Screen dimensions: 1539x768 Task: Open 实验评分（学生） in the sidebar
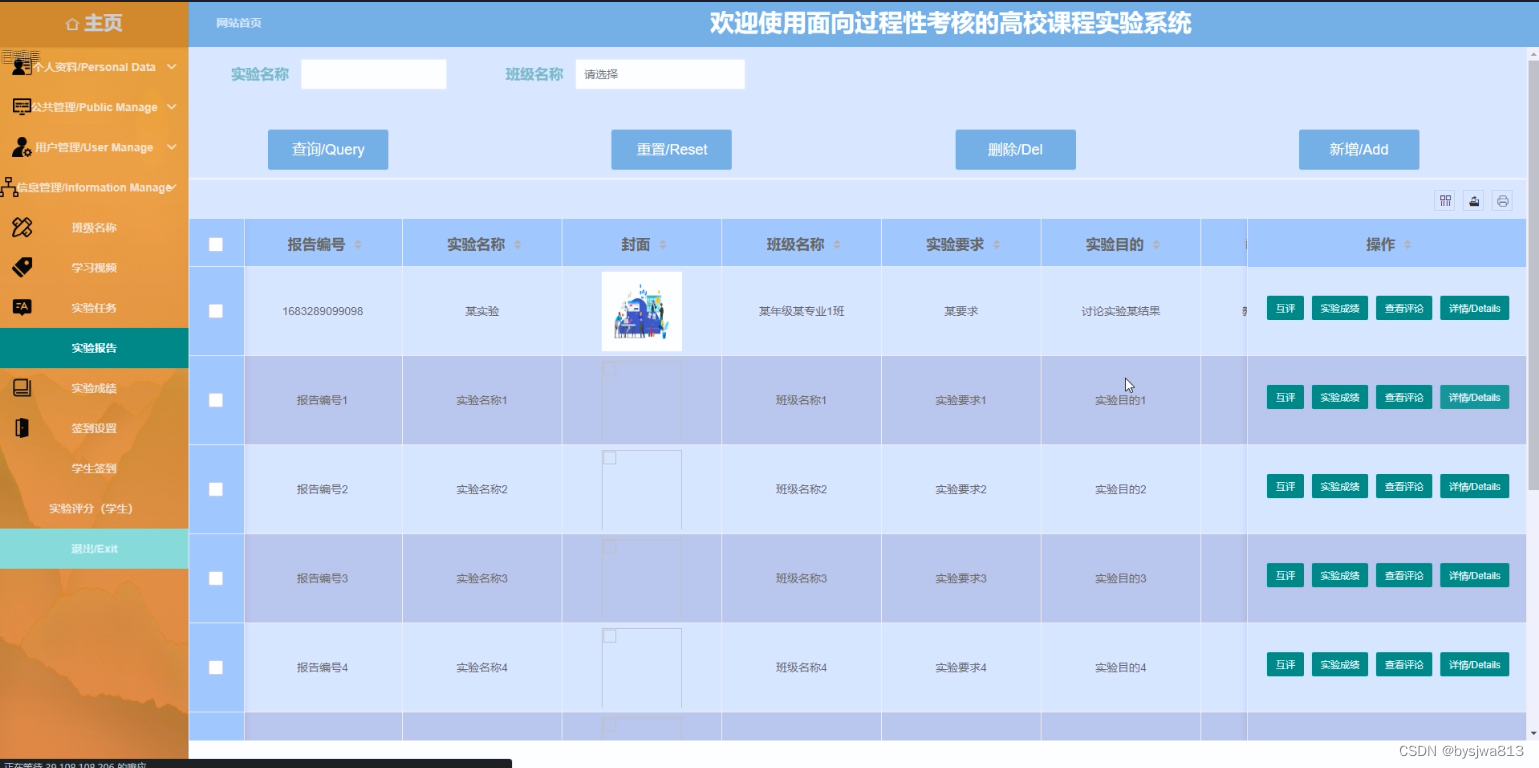pyautogui.click(x=94, y=508)
